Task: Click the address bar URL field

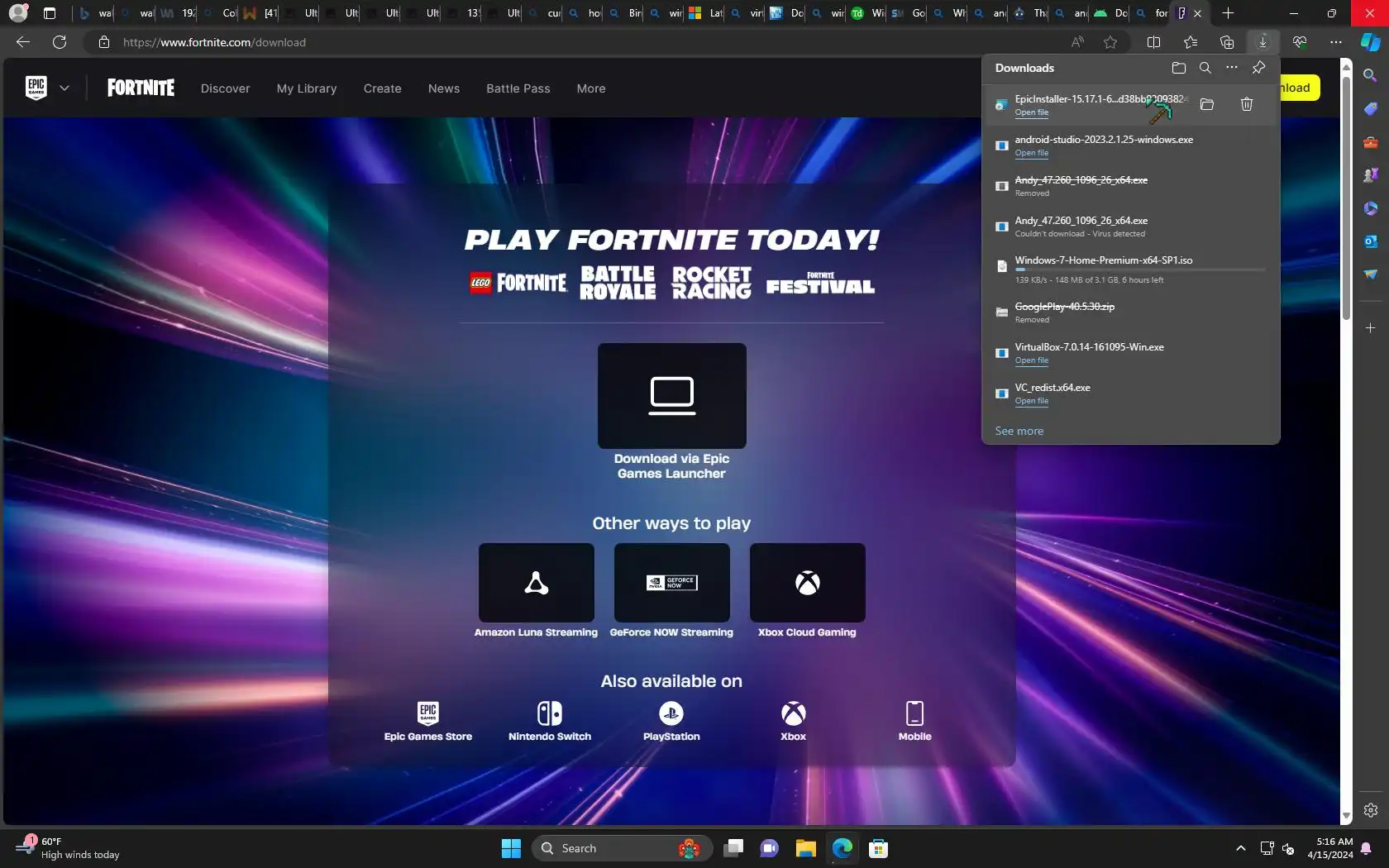Action: (579, 42)
